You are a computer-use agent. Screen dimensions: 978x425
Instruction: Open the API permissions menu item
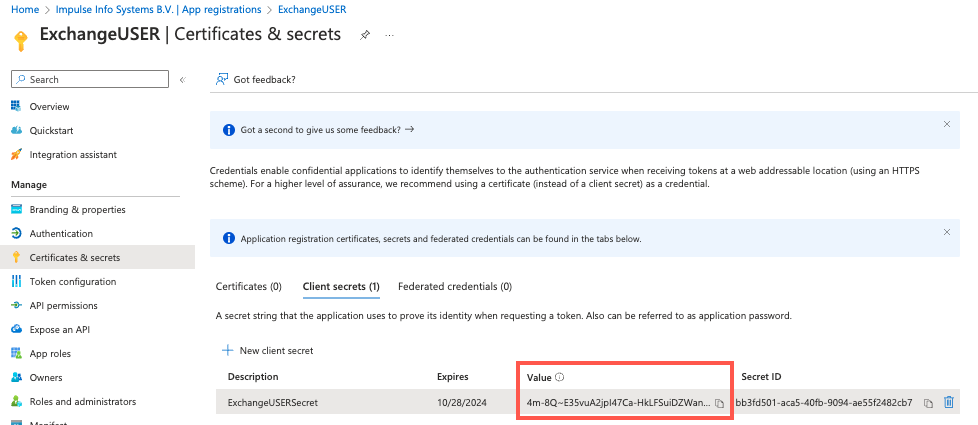point(64,306)
